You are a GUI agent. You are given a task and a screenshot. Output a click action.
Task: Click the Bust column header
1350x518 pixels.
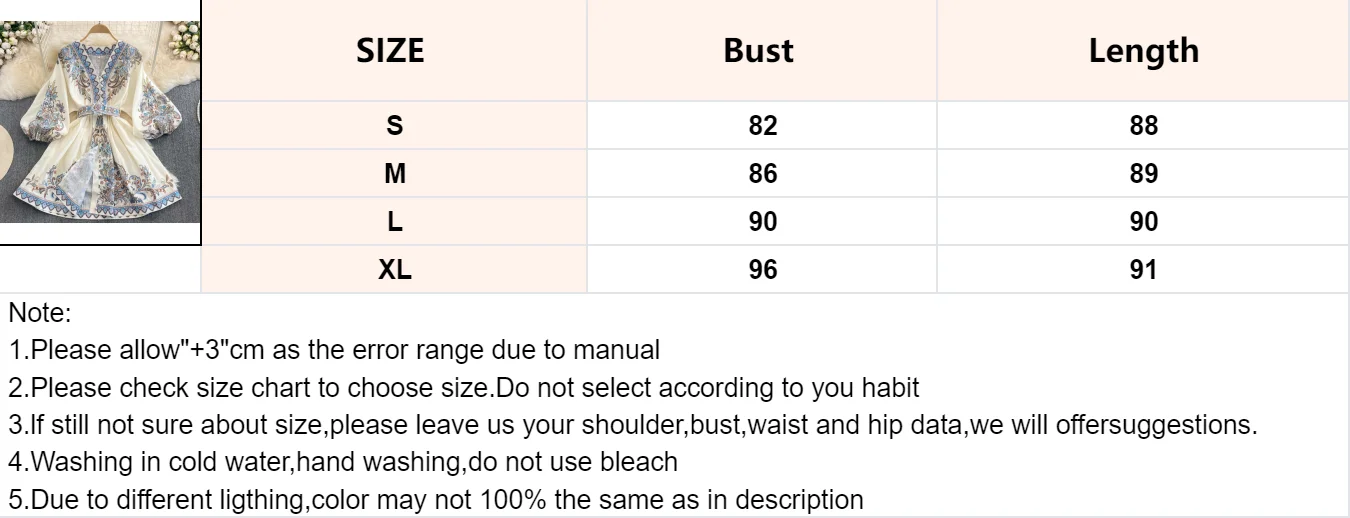(759, 50)
